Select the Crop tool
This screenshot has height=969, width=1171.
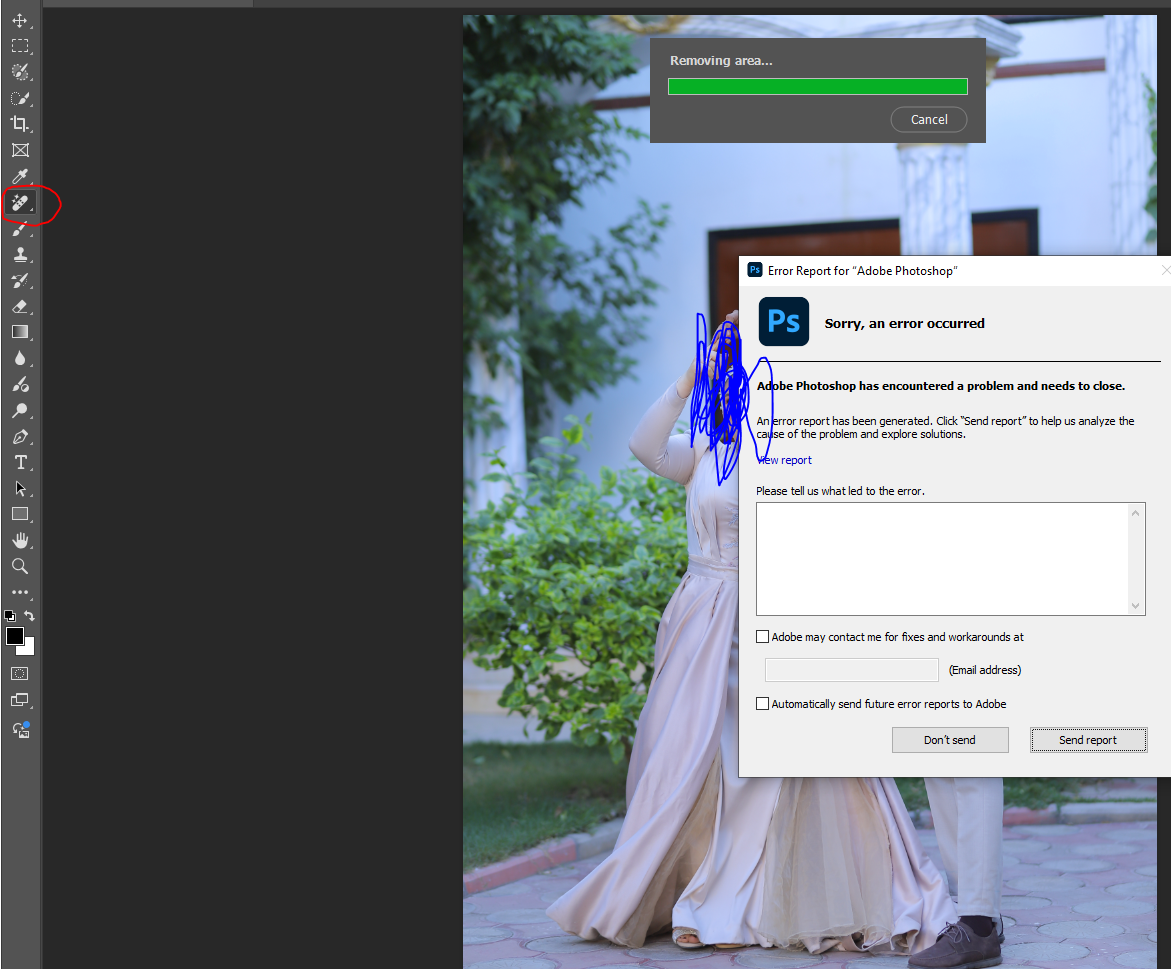[x=20, y=124]
